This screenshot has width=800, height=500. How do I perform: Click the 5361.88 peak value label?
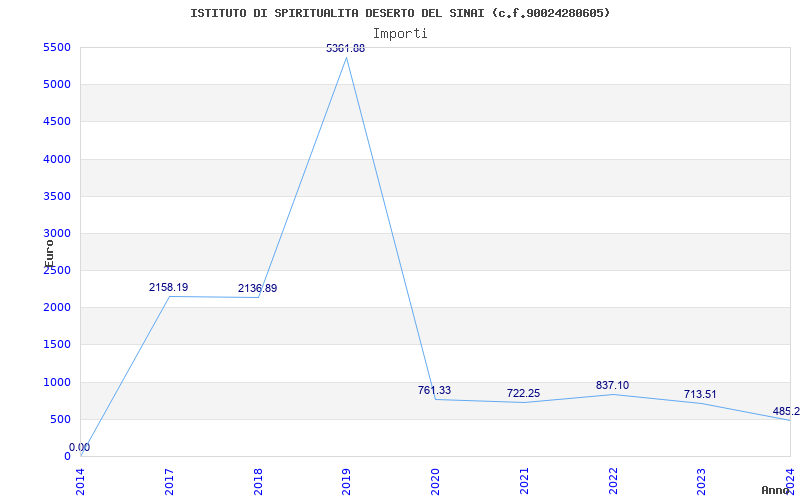(x=346, y=48)
